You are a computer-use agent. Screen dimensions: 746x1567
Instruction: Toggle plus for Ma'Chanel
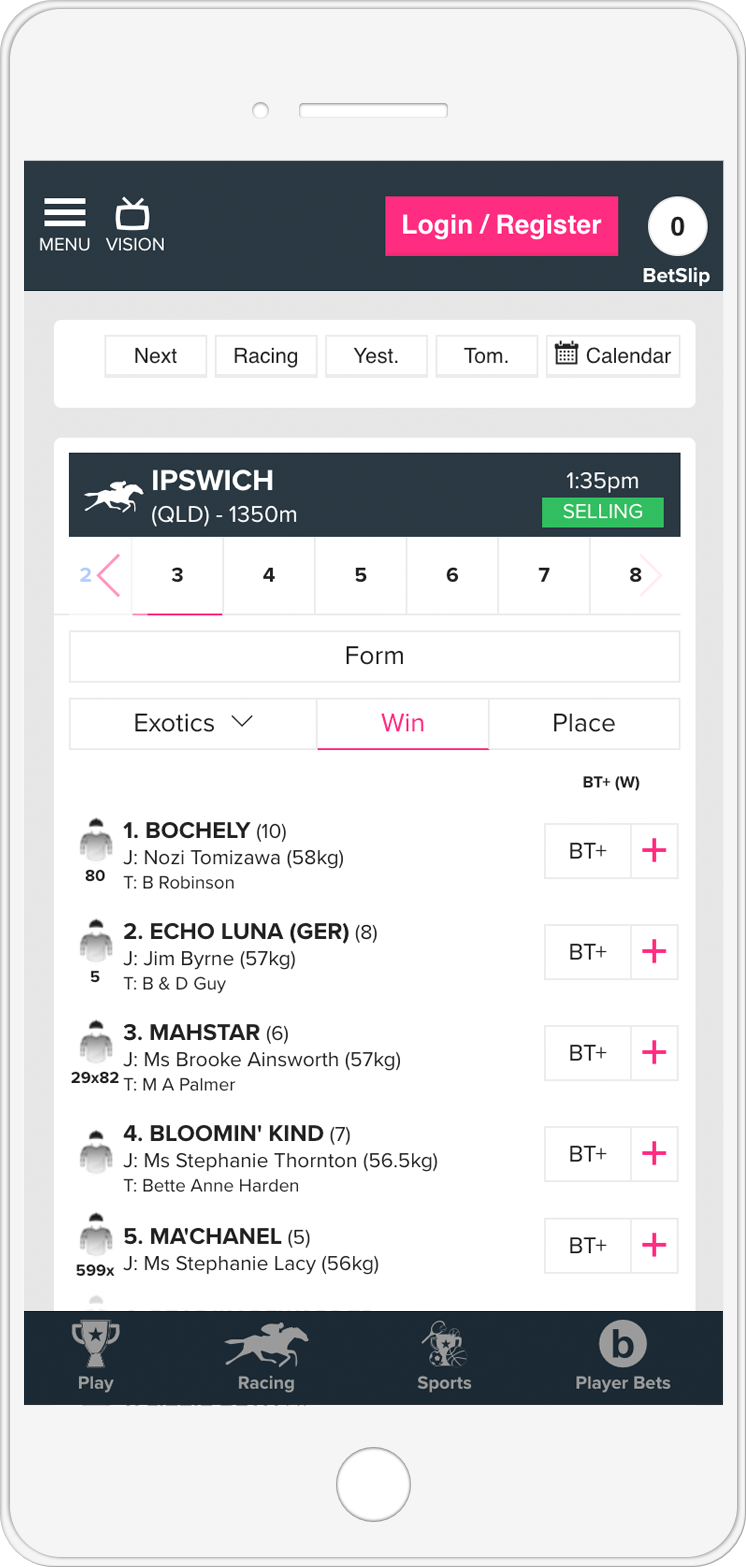point(654,1245)
